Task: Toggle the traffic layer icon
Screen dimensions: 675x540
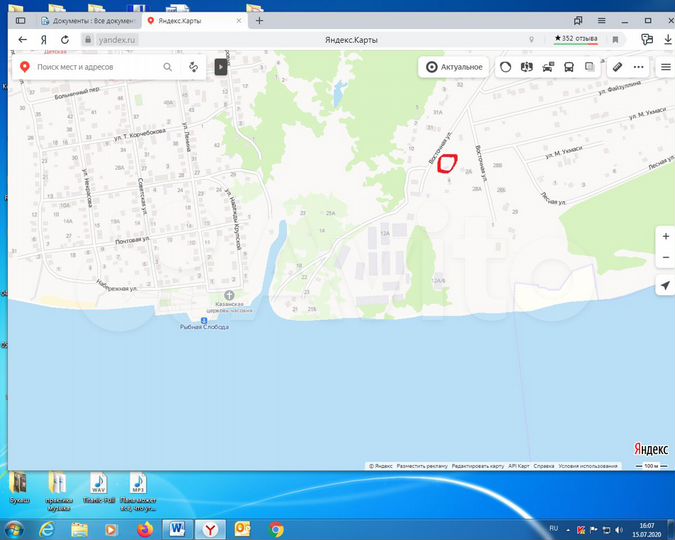Action: click(x=548, y=67)
